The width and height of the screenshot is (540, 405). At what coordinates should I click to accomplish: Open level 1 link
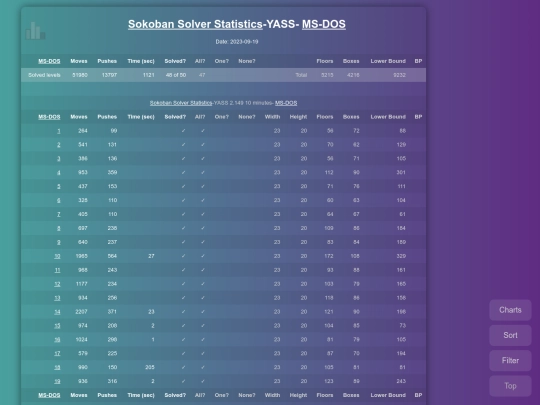[59, 131]
